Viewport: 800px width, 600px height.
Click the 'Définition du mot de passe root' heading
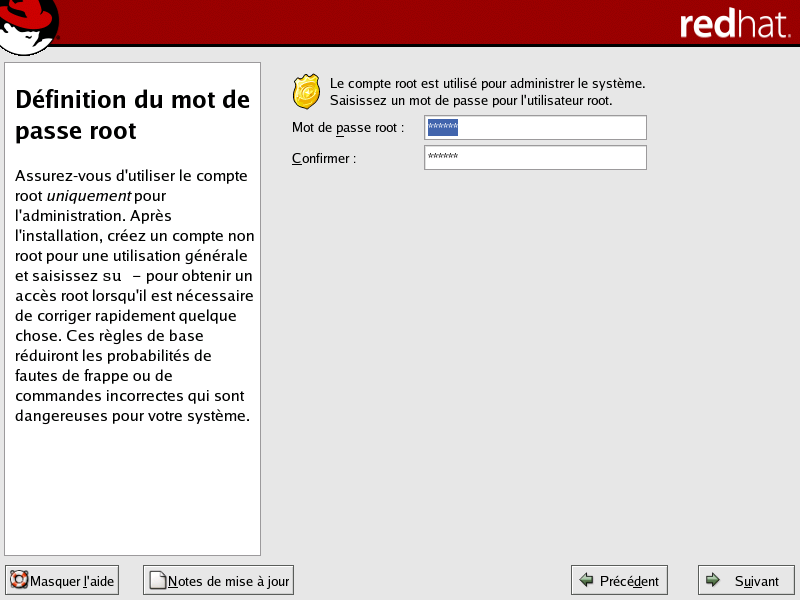coord(132,115)
